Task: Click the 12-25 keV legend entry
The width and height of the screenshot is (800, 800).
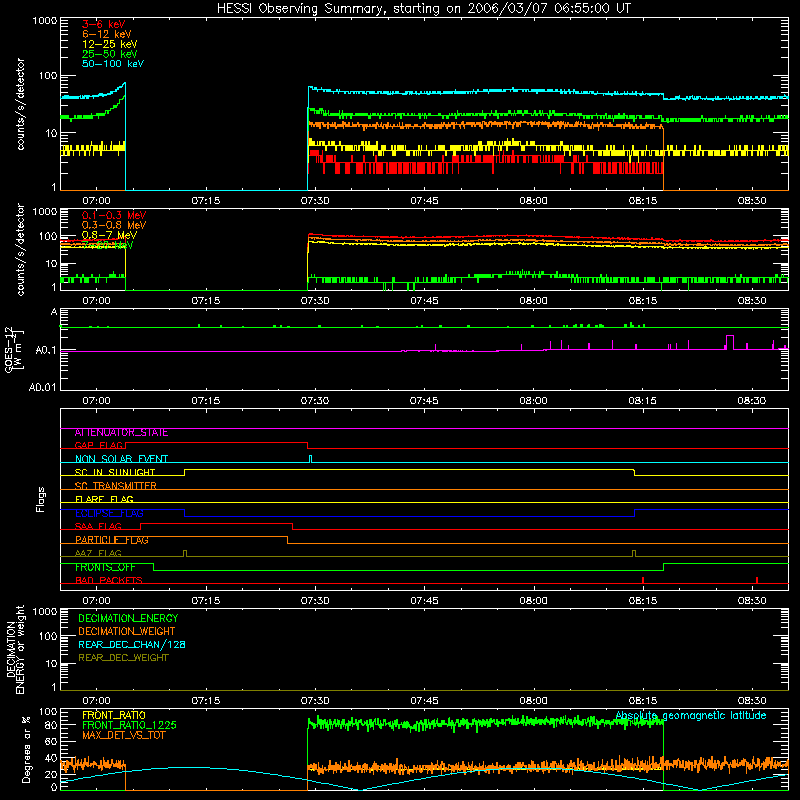Action: pyautogui.click(x=109, y=44)
